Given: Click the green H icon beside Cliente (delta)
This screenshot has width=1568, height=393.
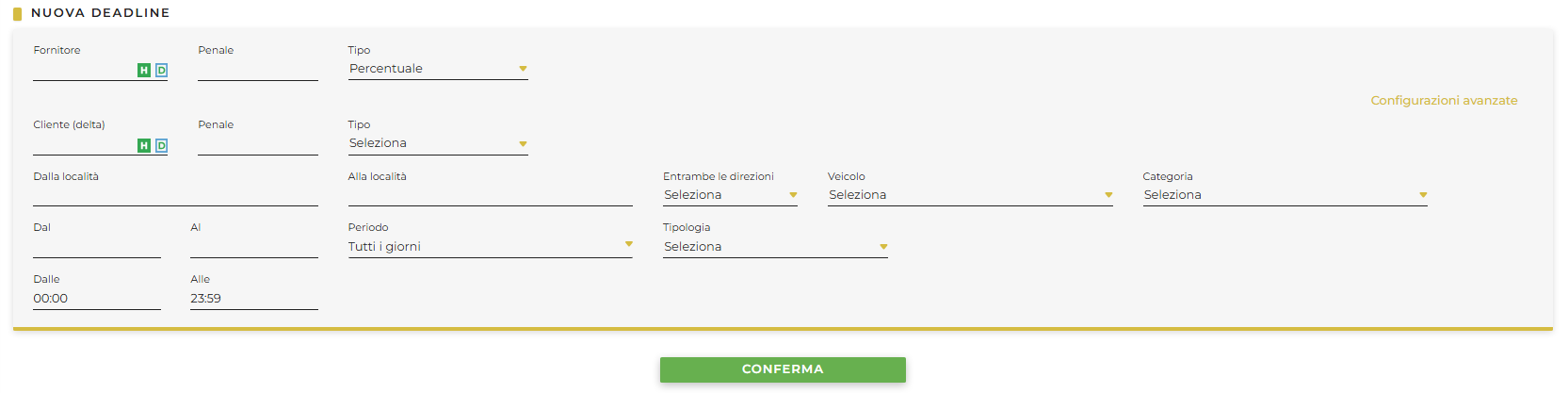Looking at the screenshot, I should coord(144,145).
